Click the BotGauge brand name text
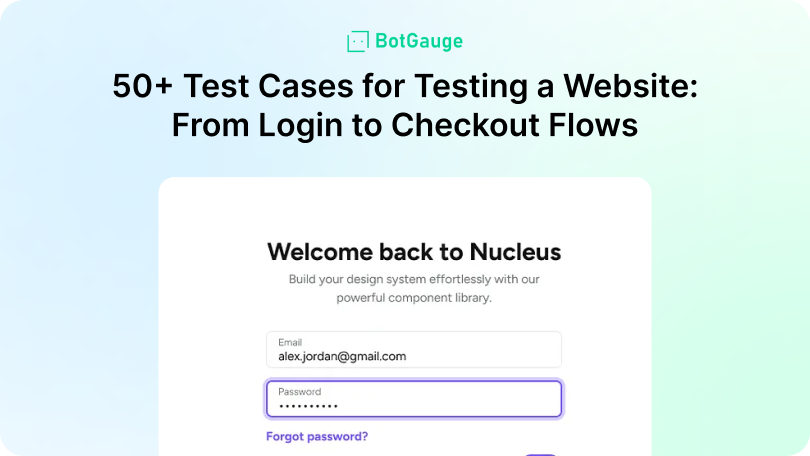The image size is (810, 456). click(418, 41)
